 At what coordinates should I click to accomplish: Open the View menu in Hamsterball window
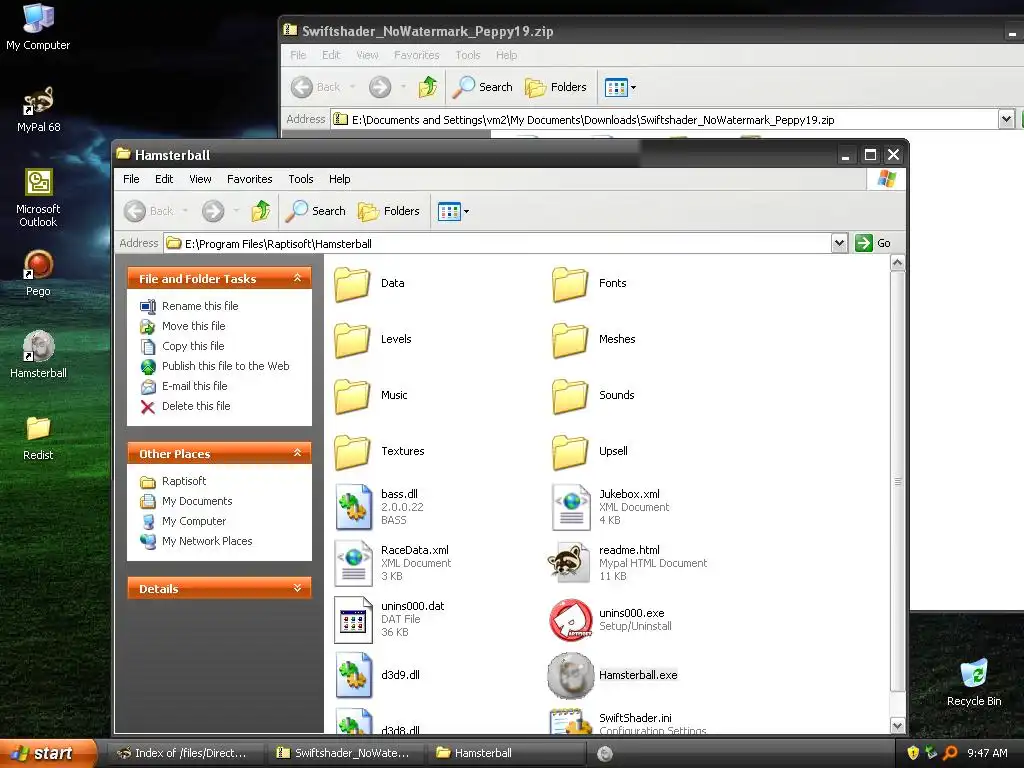(x=200, y=179)
